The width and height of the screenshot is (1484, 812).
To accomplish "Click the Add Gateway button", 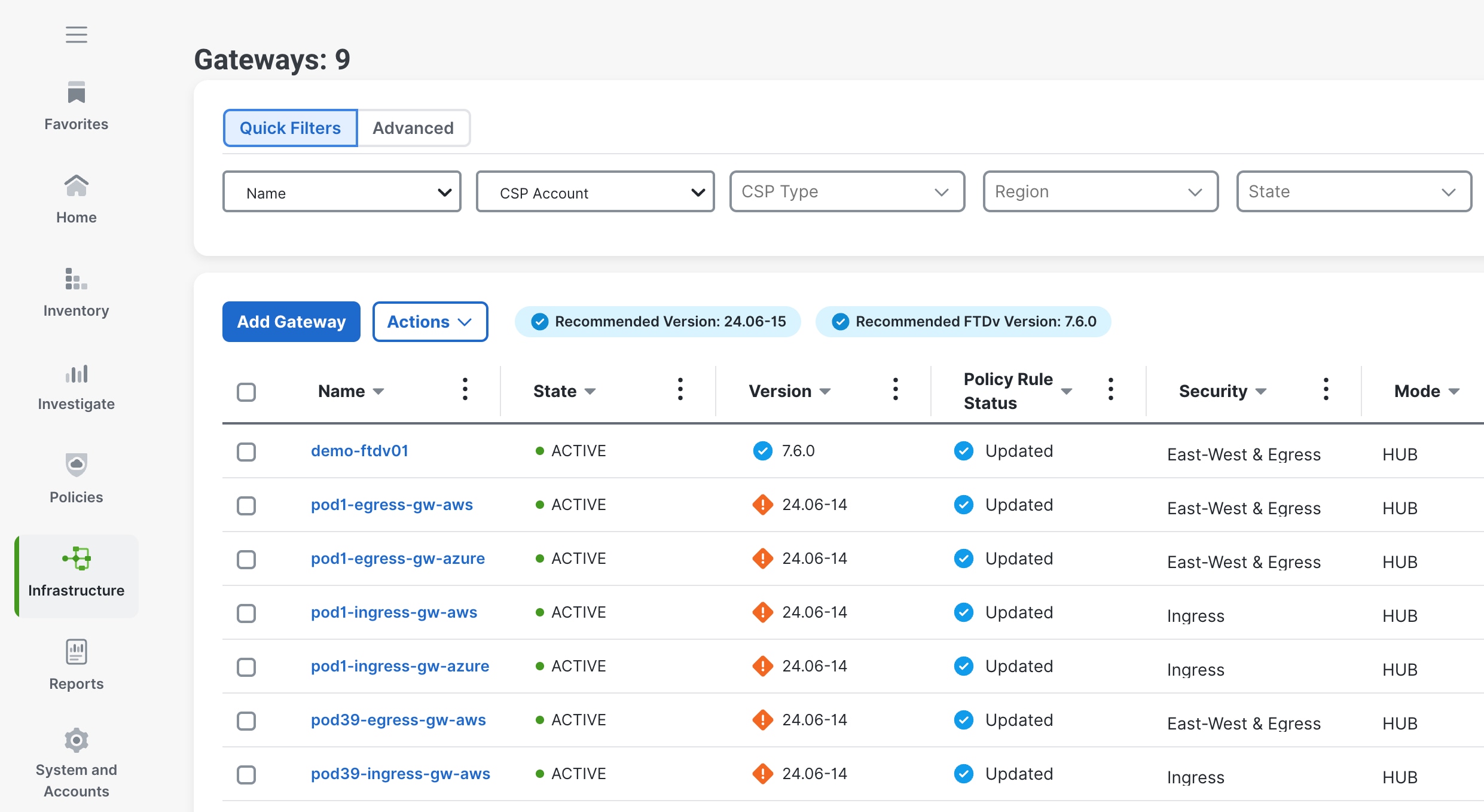I will pos(291,322).
